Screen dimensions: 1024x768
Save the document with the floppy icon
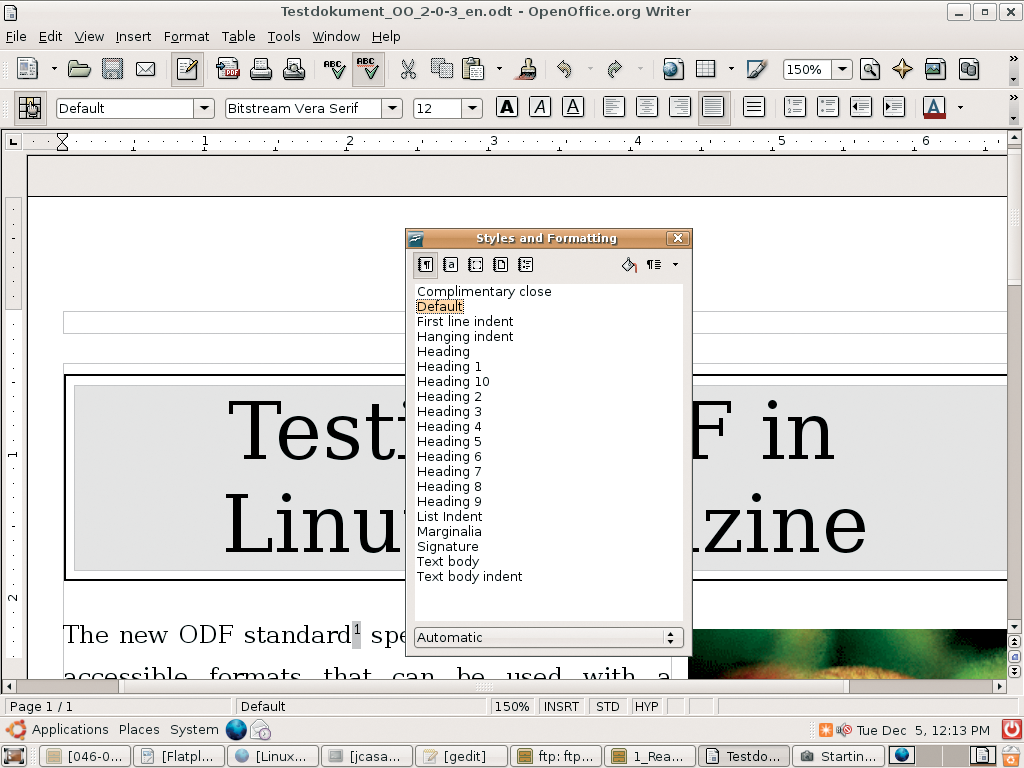pos(112,69)
